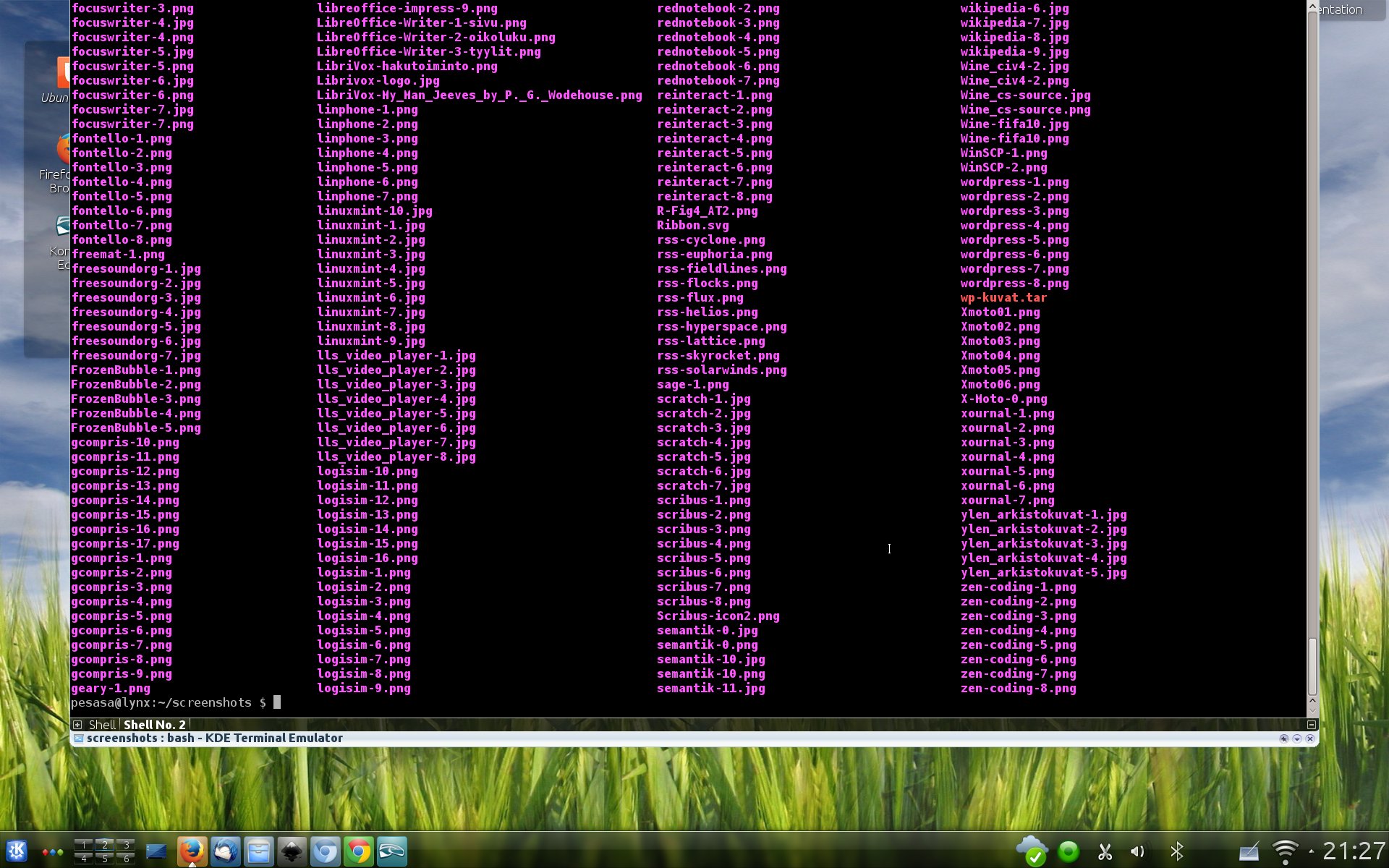This screenshot has height=868, width=1389.
Task: Launch the teal Konqueror-style icon in the panel
Action: (x=391, y=851)
